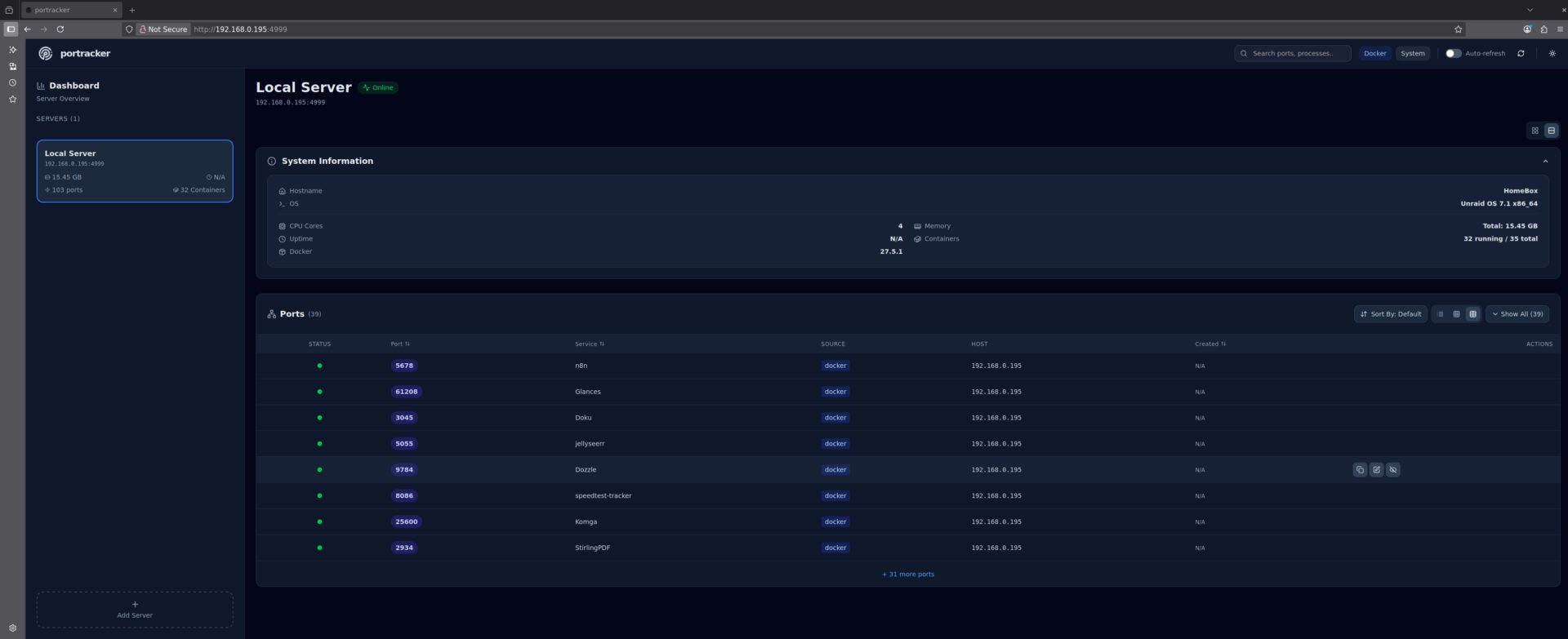This screenshot has width=1568, height=639.
Task: Click the "Unraid OS 7.1 x86_64" value
Action: [1499, 204]
